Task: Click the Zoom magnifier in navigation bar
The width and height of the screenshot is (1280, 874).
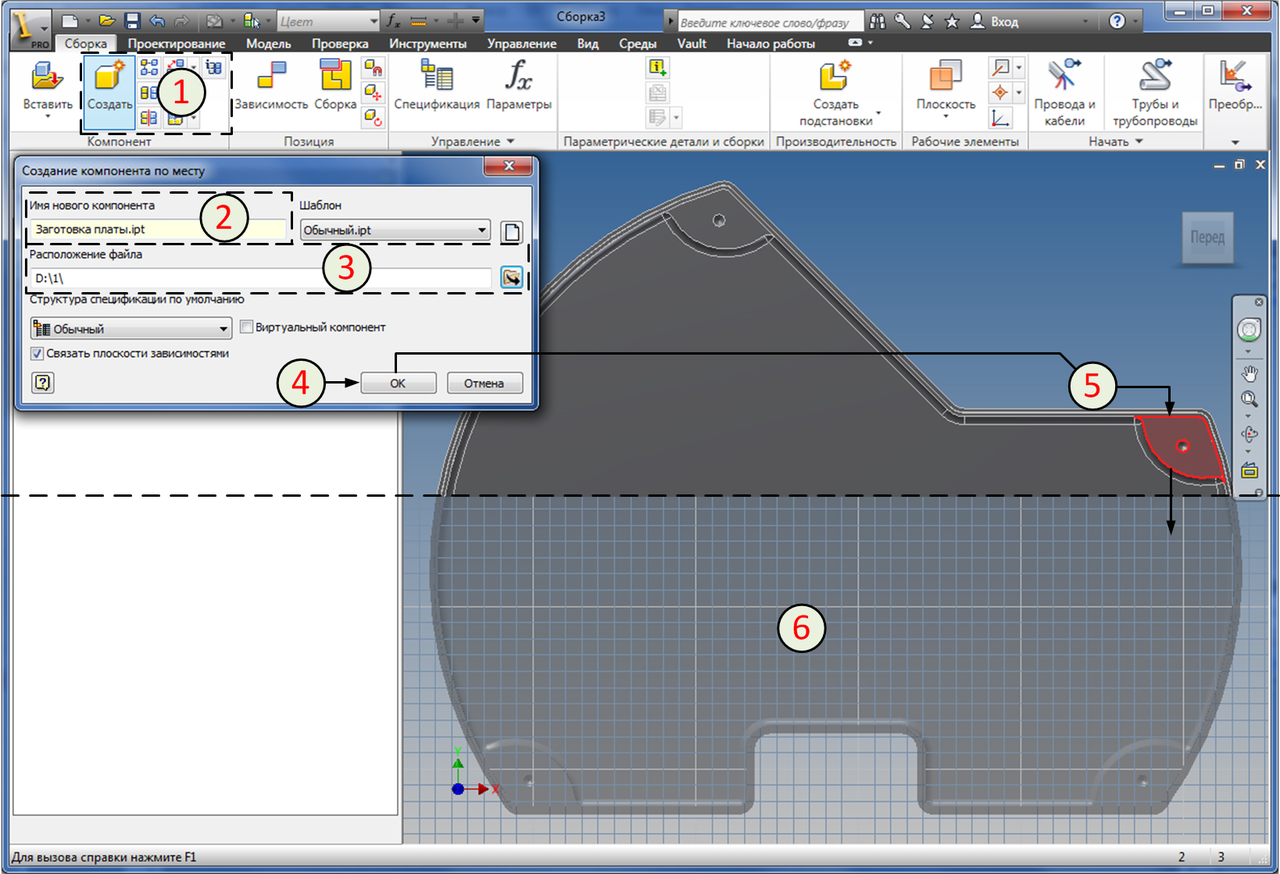Action: 1249,399
